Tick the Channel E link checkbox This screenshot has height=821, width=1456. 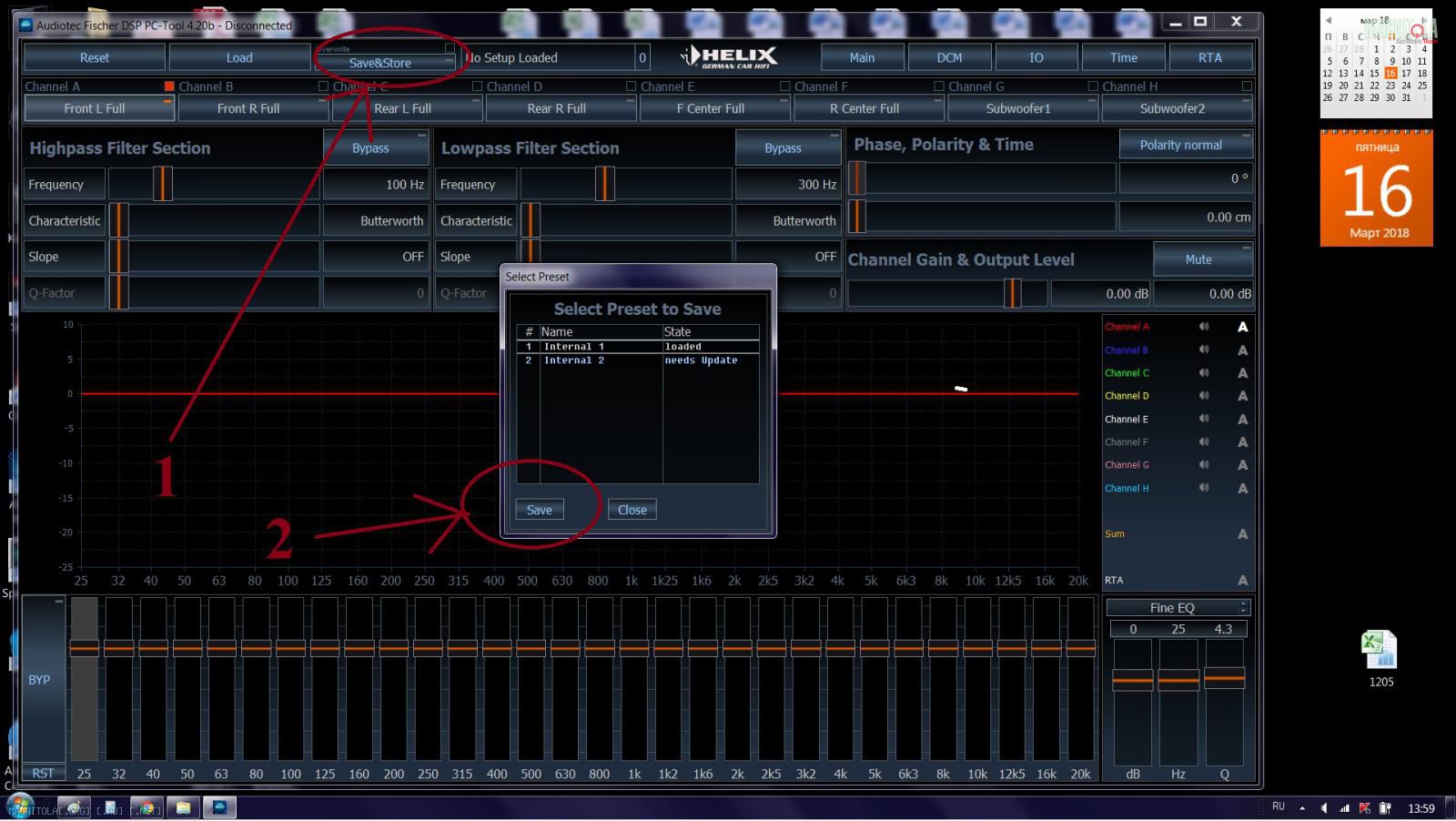point(784,86)
